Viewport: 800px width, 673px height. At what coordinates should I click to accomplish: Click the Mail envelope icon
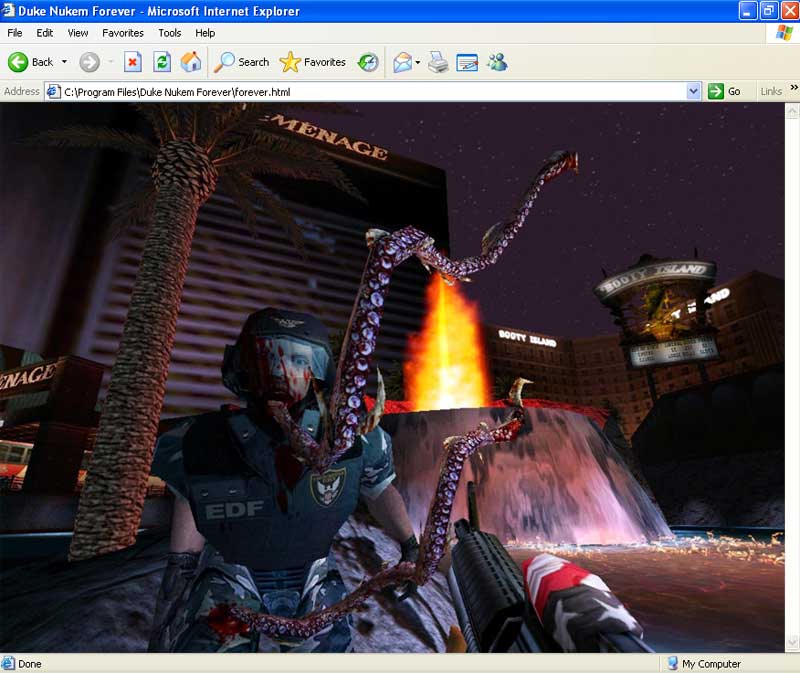coord(402,62)
